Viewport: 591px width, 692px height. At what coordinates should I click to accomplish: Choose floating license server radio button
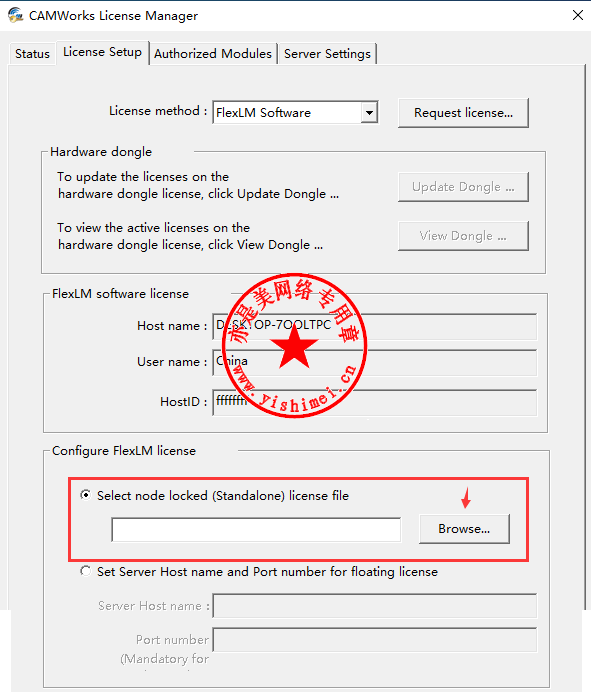86,571
